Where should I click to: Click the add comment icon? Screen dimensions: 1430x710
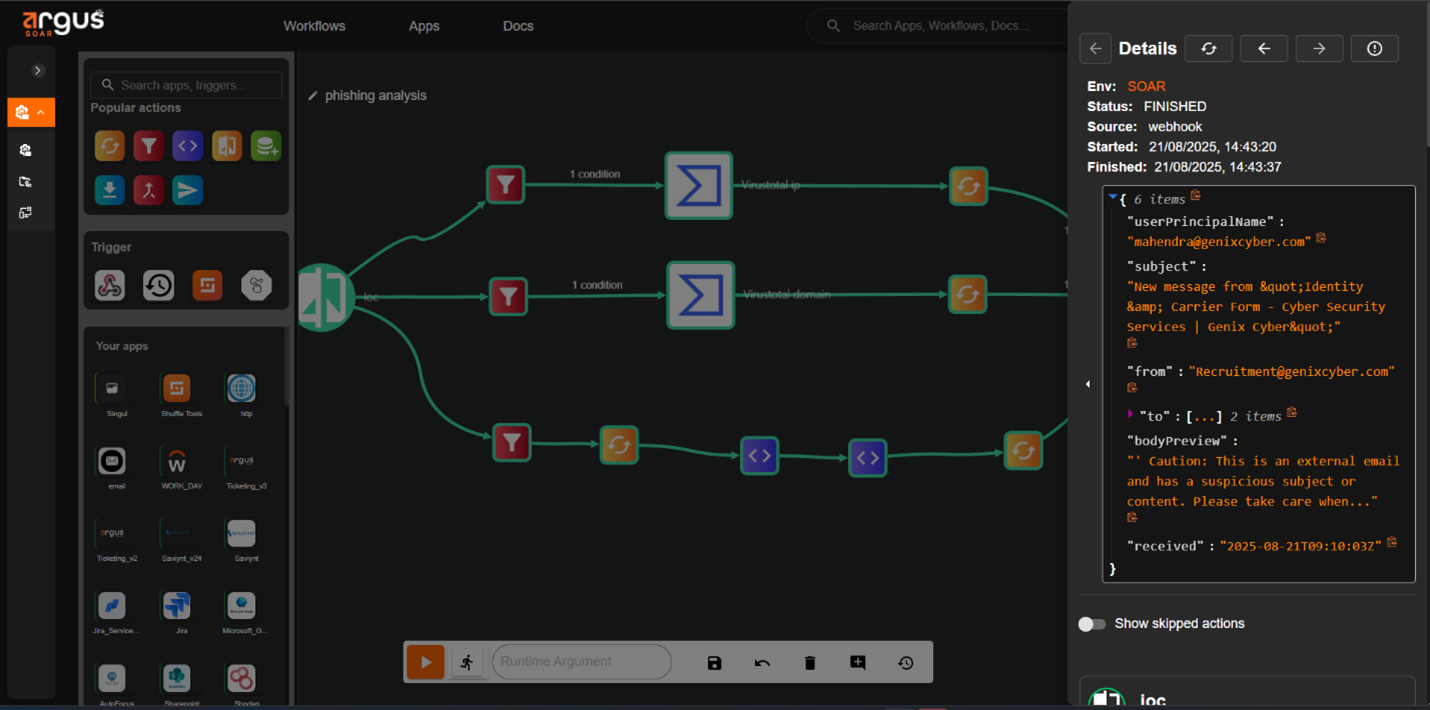(x=858, y=663)
